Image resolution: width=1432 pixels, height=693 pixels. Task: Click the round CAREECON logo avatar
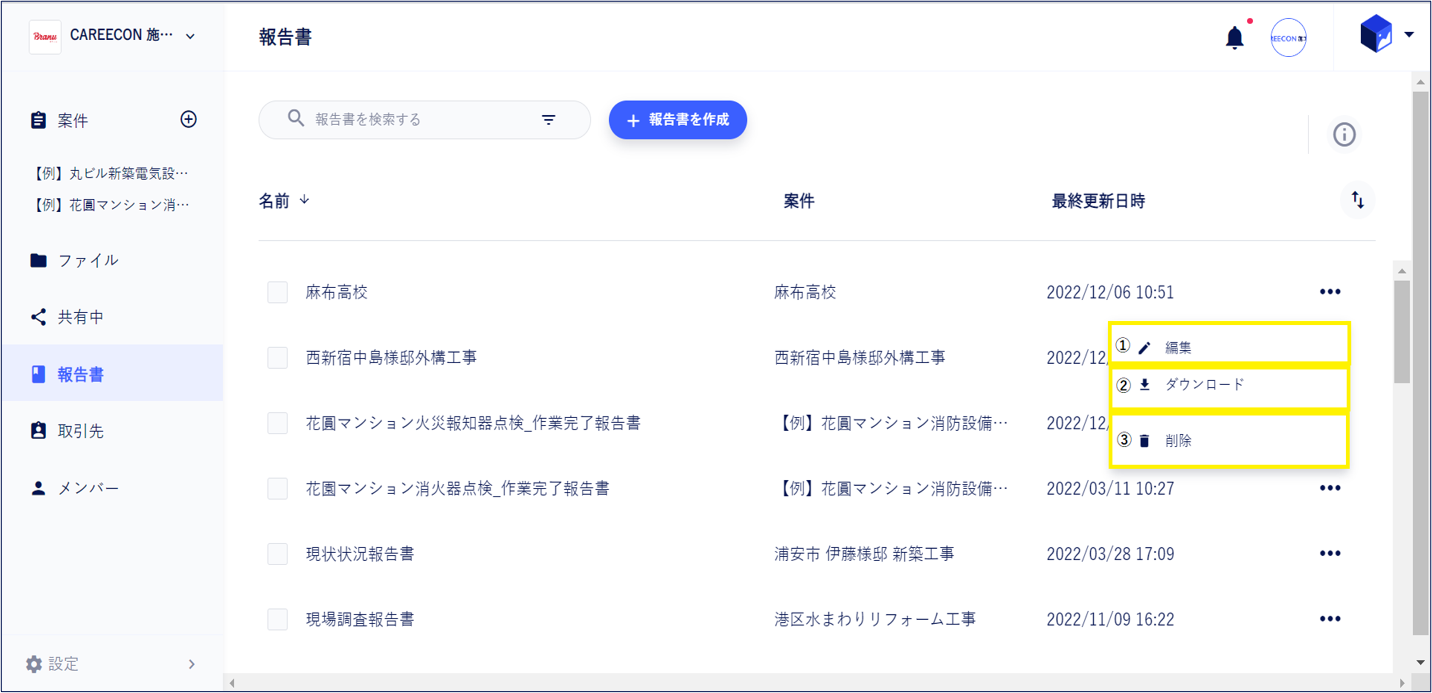click(x=1288, y=38)
